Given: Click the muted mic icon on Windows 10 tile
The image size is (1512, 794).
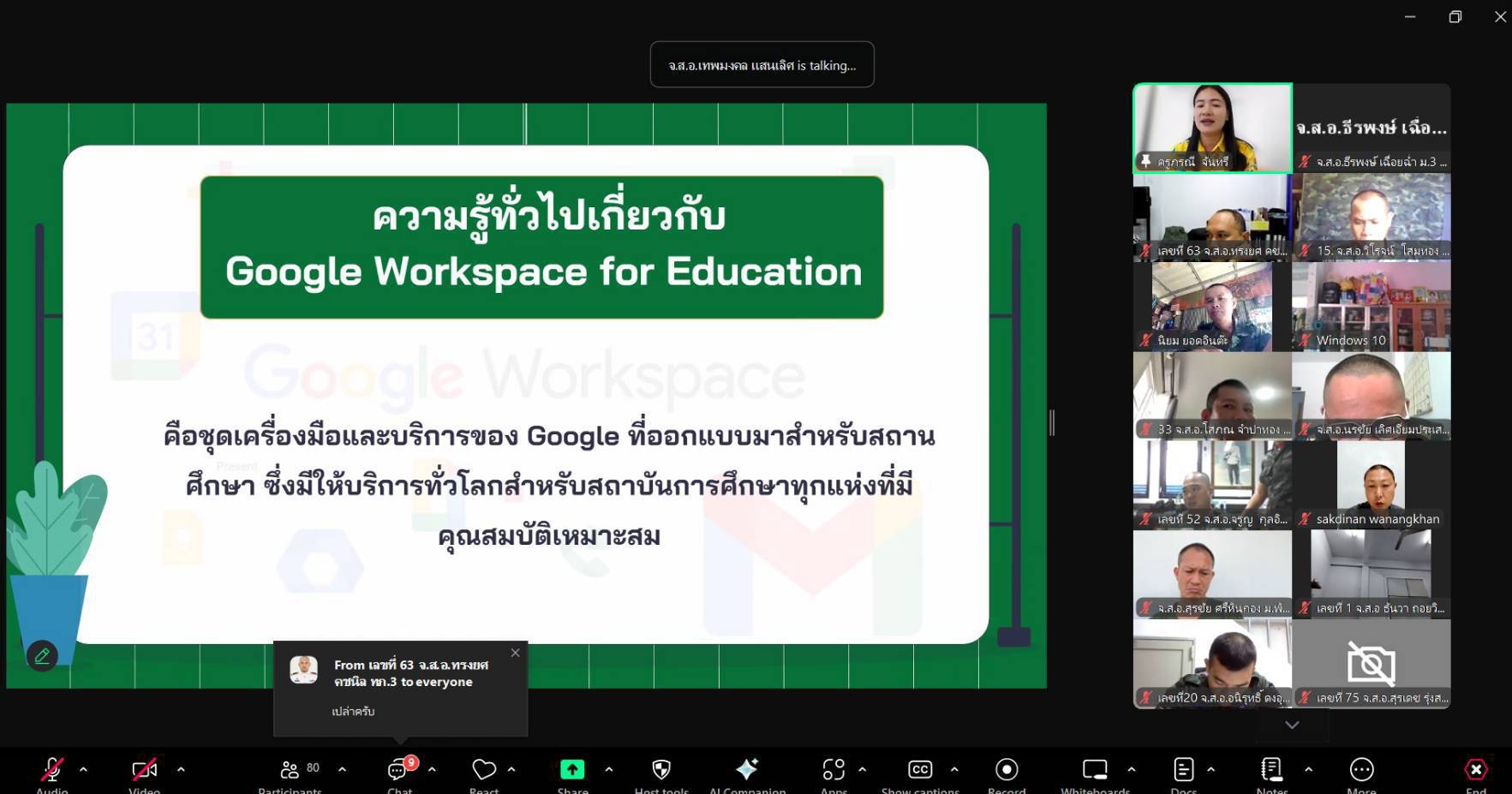Looking at the screenshot, I should click(1305, 340).
